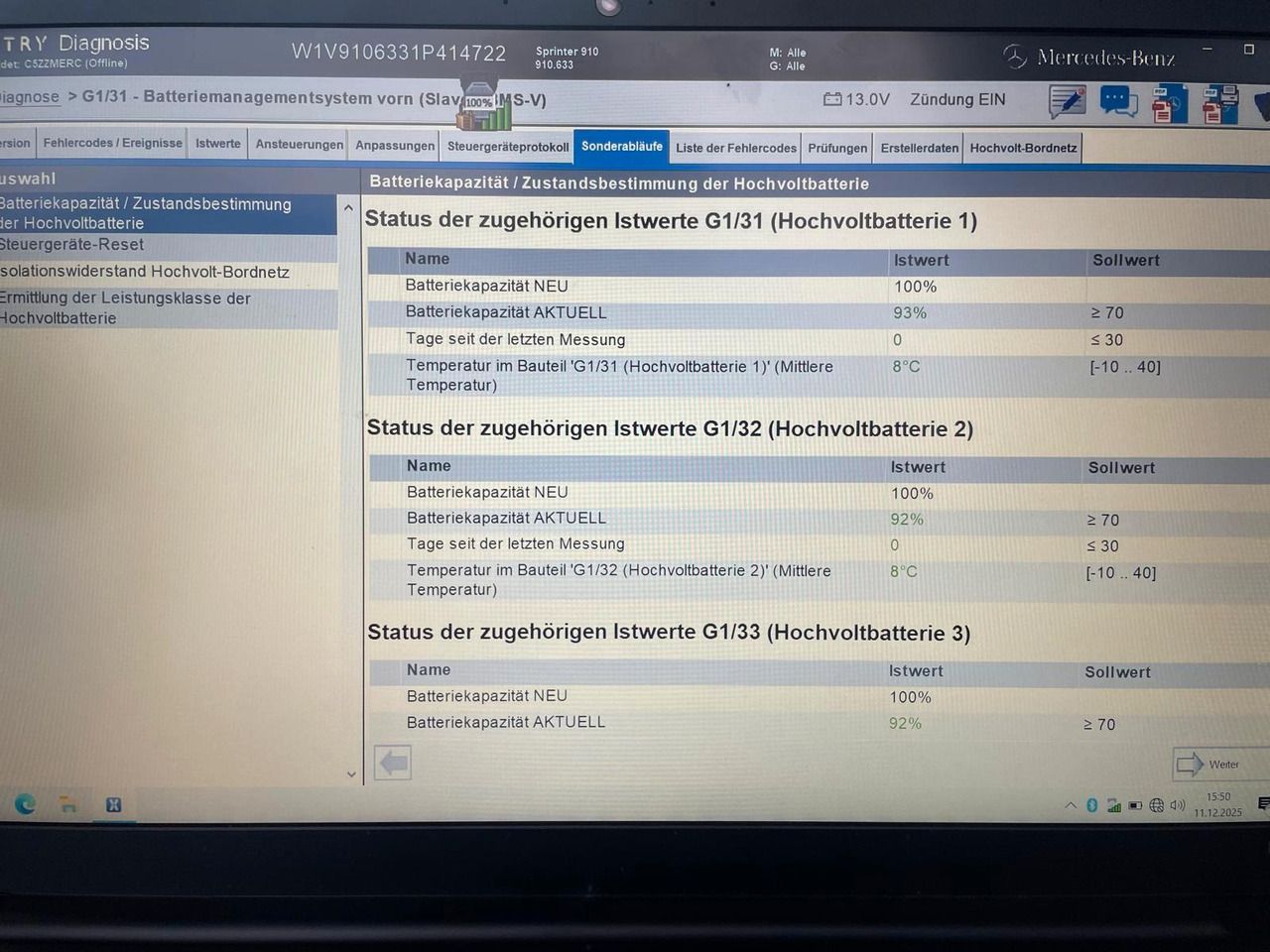The height and width of the screenshot is (952, 1270).
Task: Launch Microsoft Edge from the taskbar
Action: pos(25,804)
